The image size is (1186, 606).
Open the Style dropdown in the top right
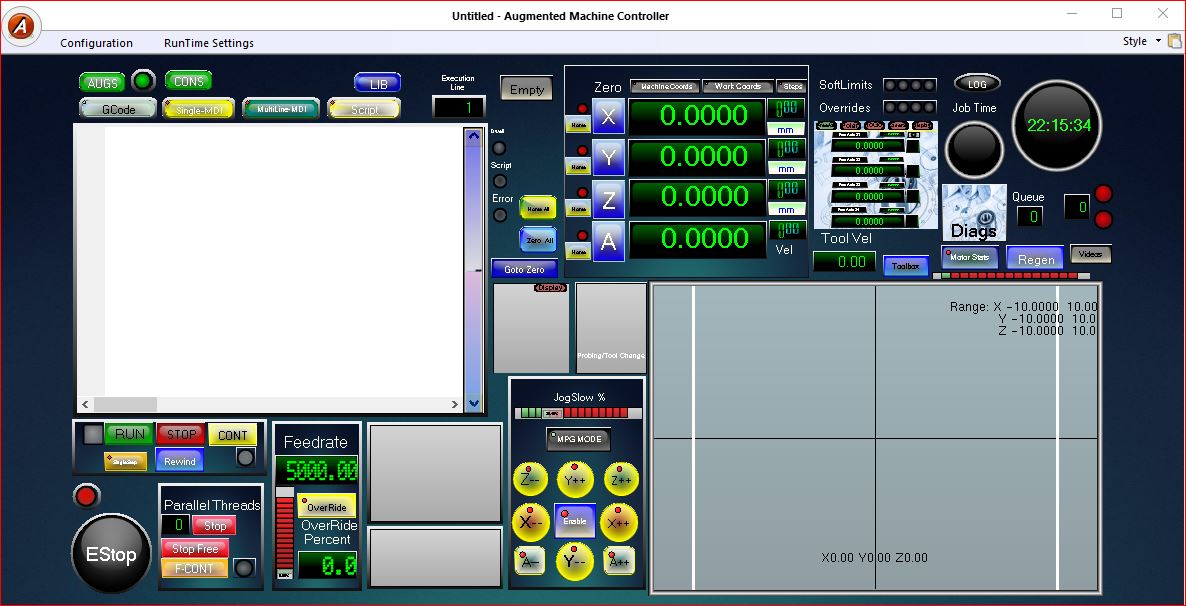tap(1140, 41)
